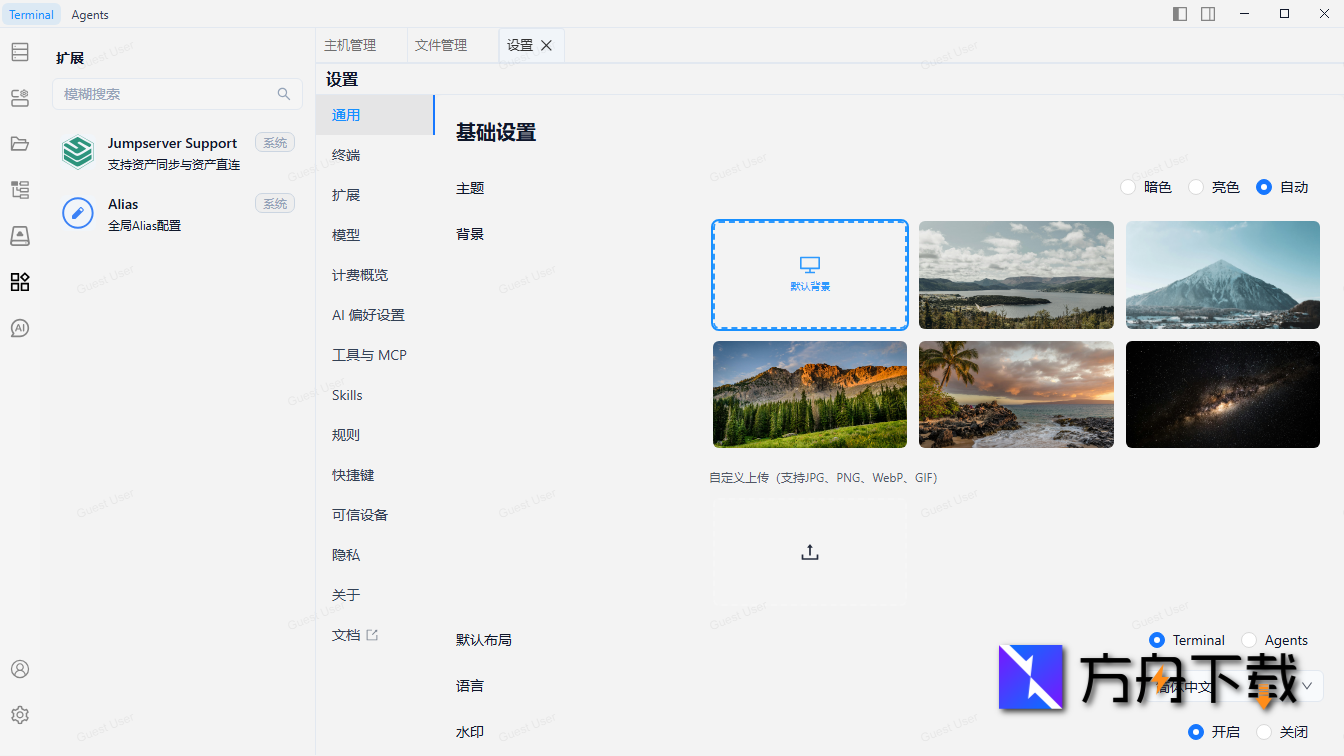Viewport: 1344px width, 756px height.
Task: Clear the fuzzy search box with the magnifier
Action: pyautogui.click(x=284, y=93)
